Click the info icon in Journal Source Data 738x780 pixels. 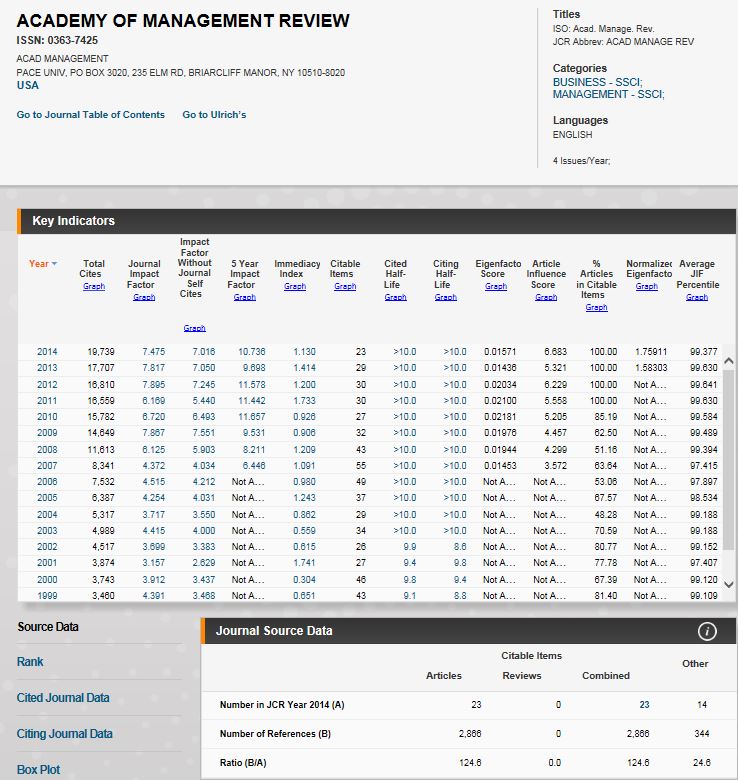coord(706,631)
